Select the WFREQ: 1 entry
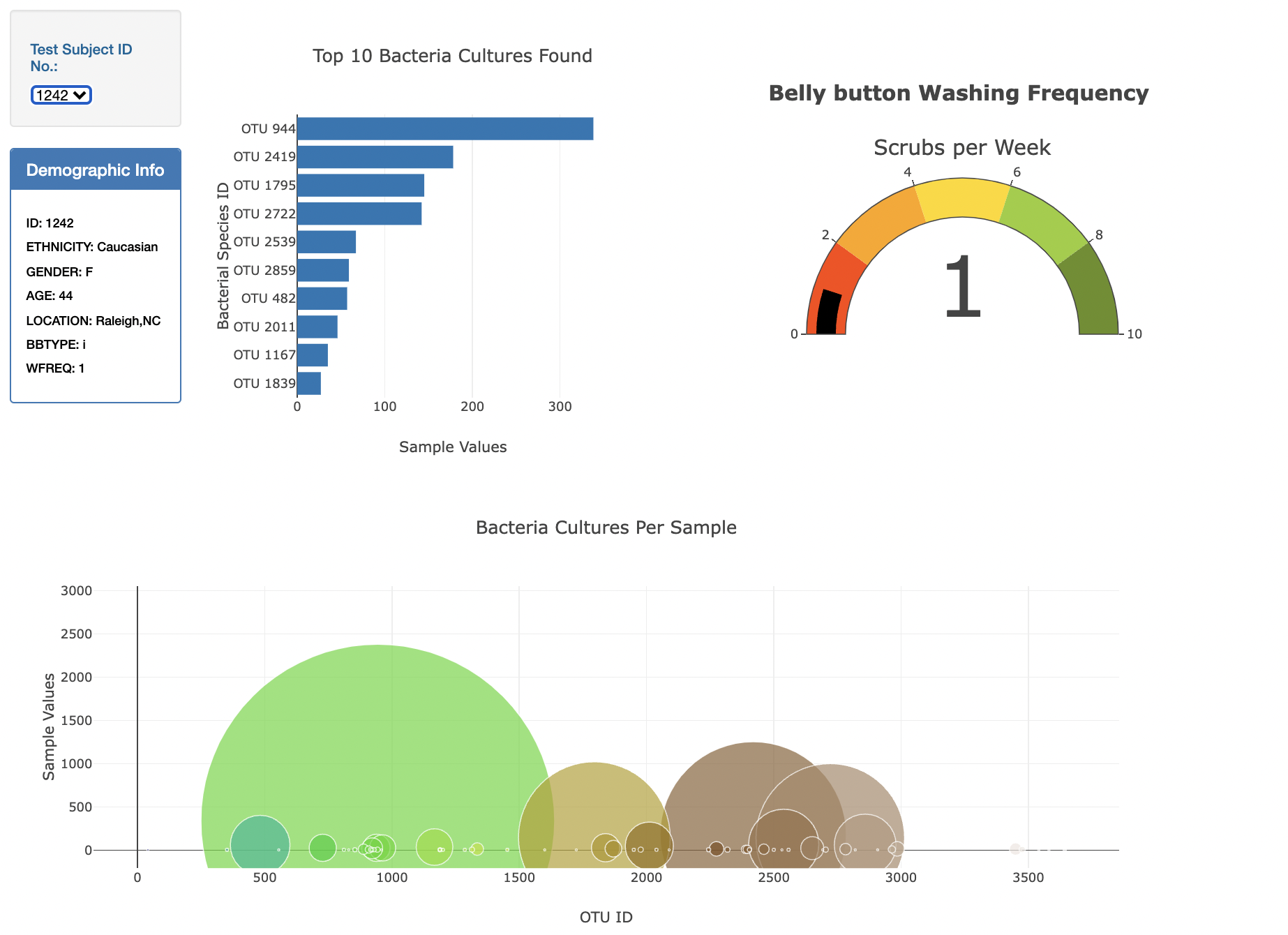 point(55,368)
